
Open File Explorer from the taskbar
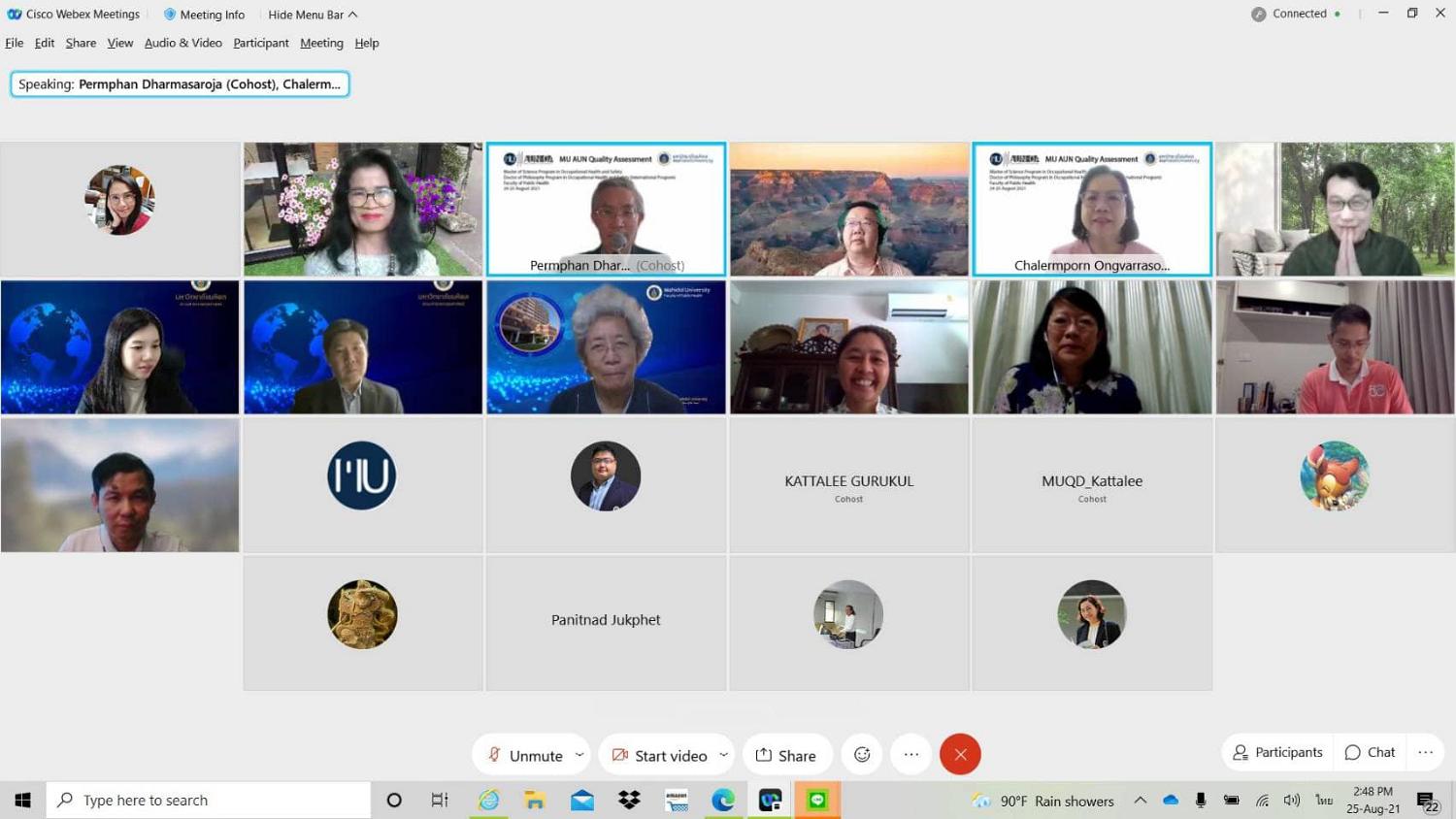(x=535, y=800)
